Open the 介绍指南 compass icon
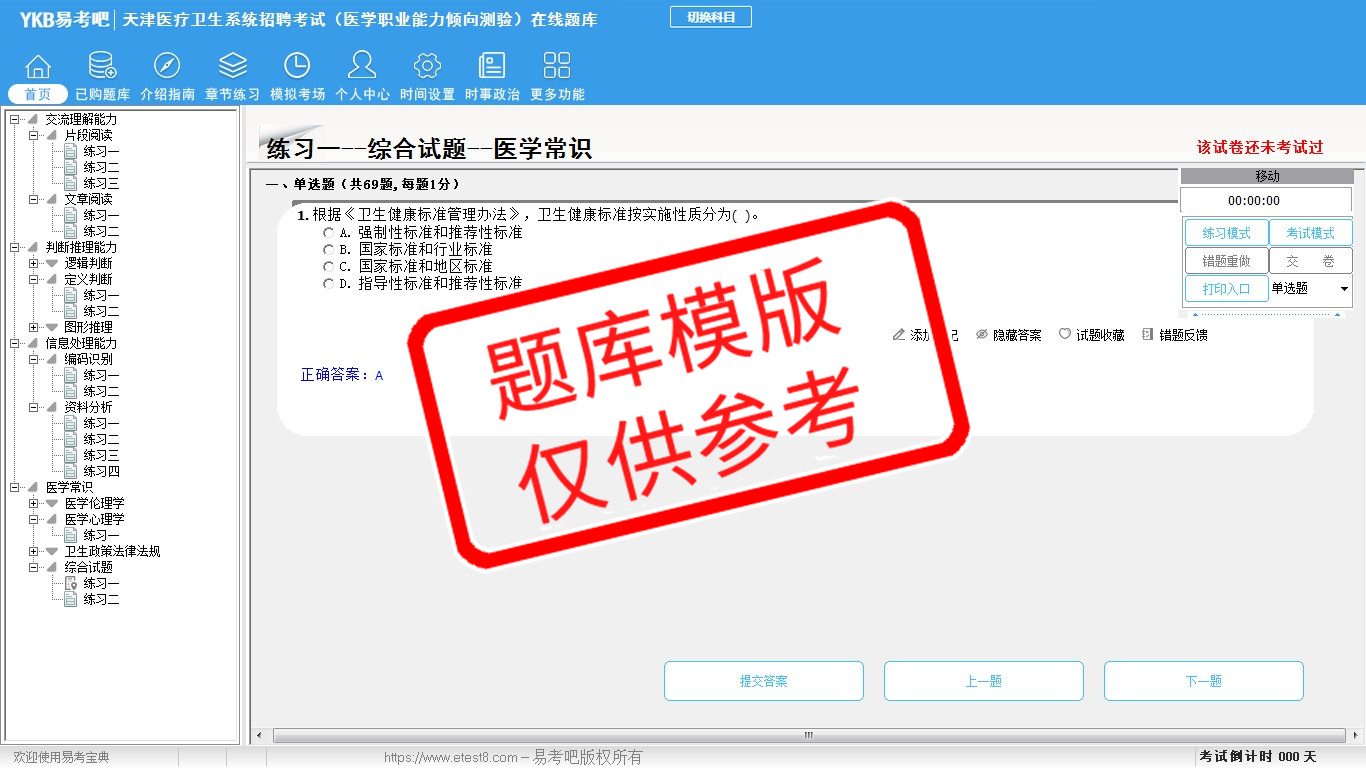 (167, 67)
